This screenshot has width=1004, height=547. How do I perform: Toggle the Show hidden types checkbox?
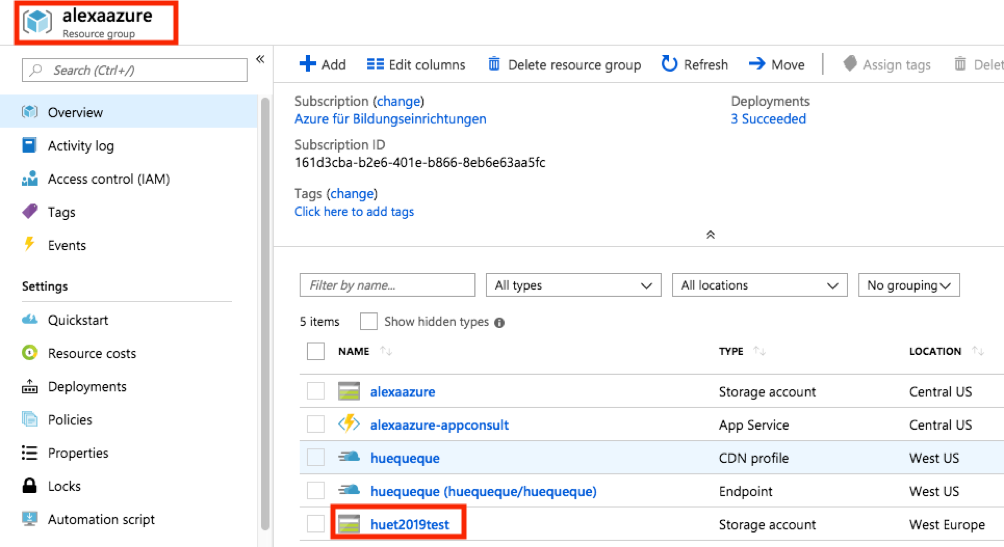coord(369,321)
